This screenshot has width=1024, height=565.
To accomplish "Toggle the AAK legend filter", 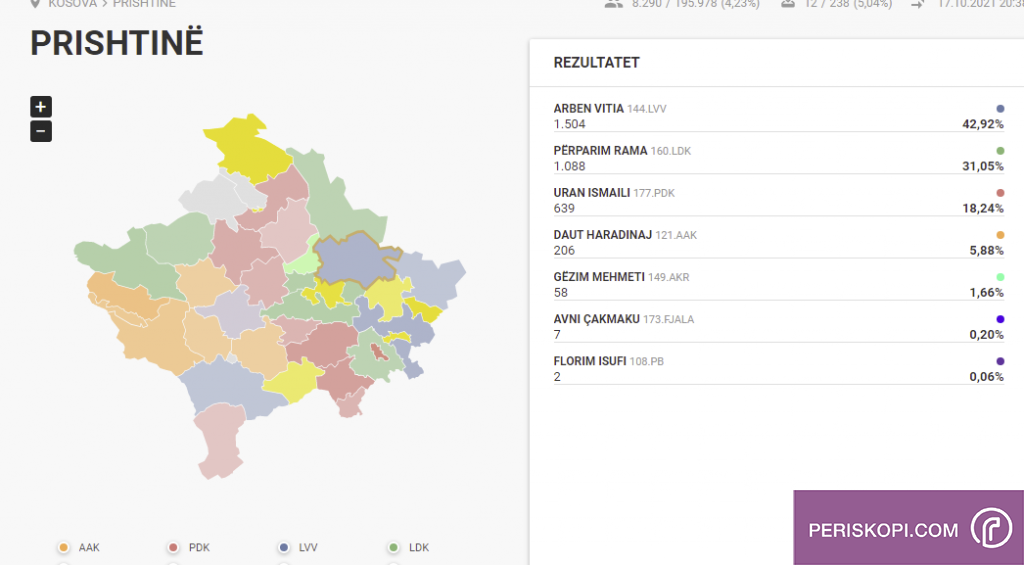I will pyautogui.click(x=64, y=547).
